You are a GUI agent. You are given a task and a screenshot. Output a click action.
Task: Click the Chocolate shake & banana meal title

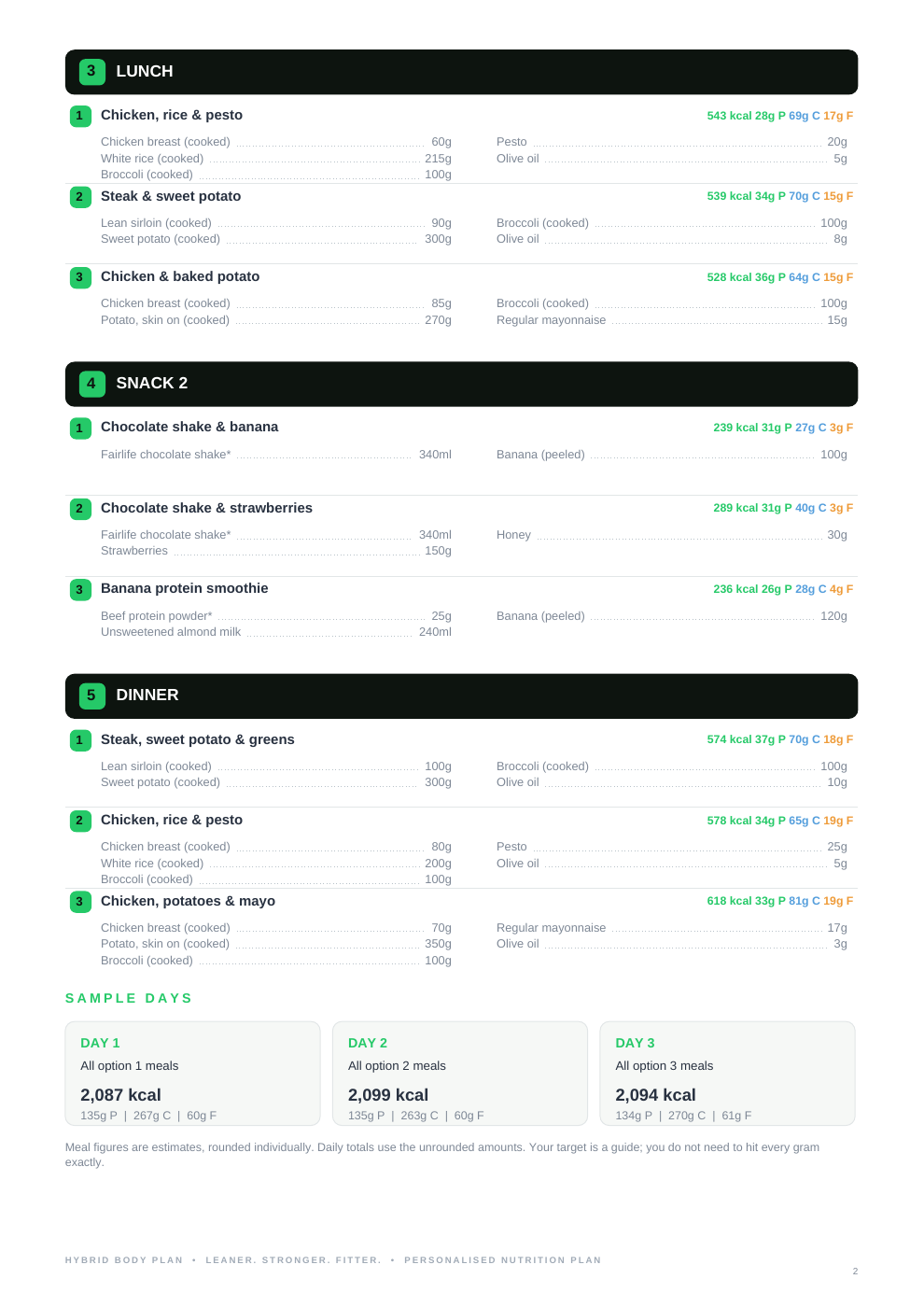coord(189,427)
